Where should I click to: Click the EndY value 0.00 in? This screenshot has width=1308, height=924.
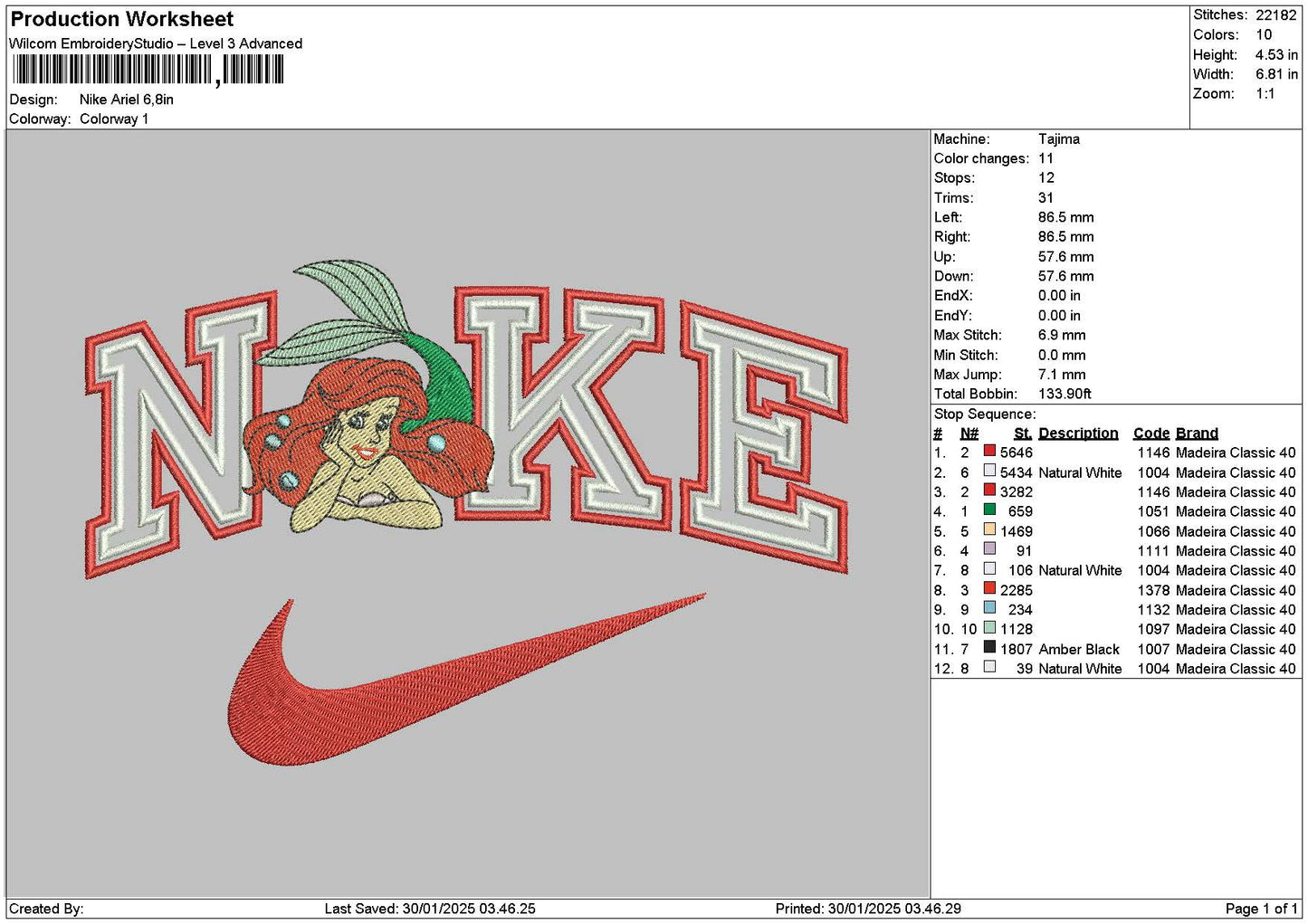pyautogui.click(x=1059, y=316)
